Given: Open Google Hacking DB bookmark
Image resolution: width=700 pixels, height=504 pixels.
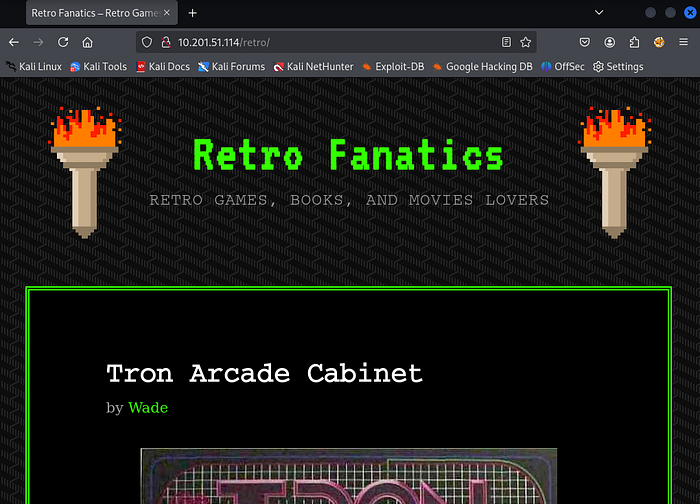Looking at the screenshot, I should coord(483,67).
